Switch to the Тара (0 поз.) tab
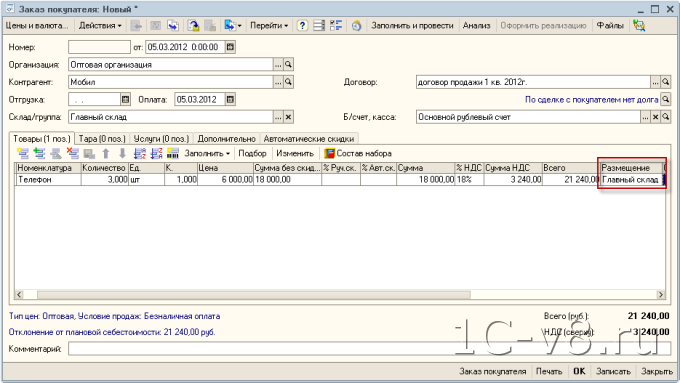 [x=102, y=139]
